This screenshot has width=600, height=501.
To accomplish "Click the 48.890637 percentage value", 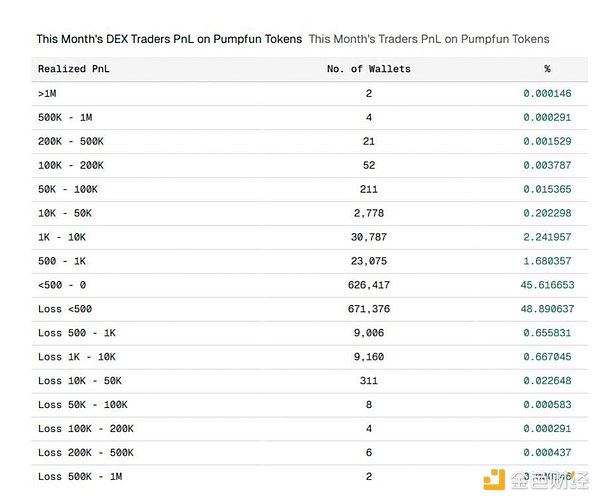I will (548, 309).
